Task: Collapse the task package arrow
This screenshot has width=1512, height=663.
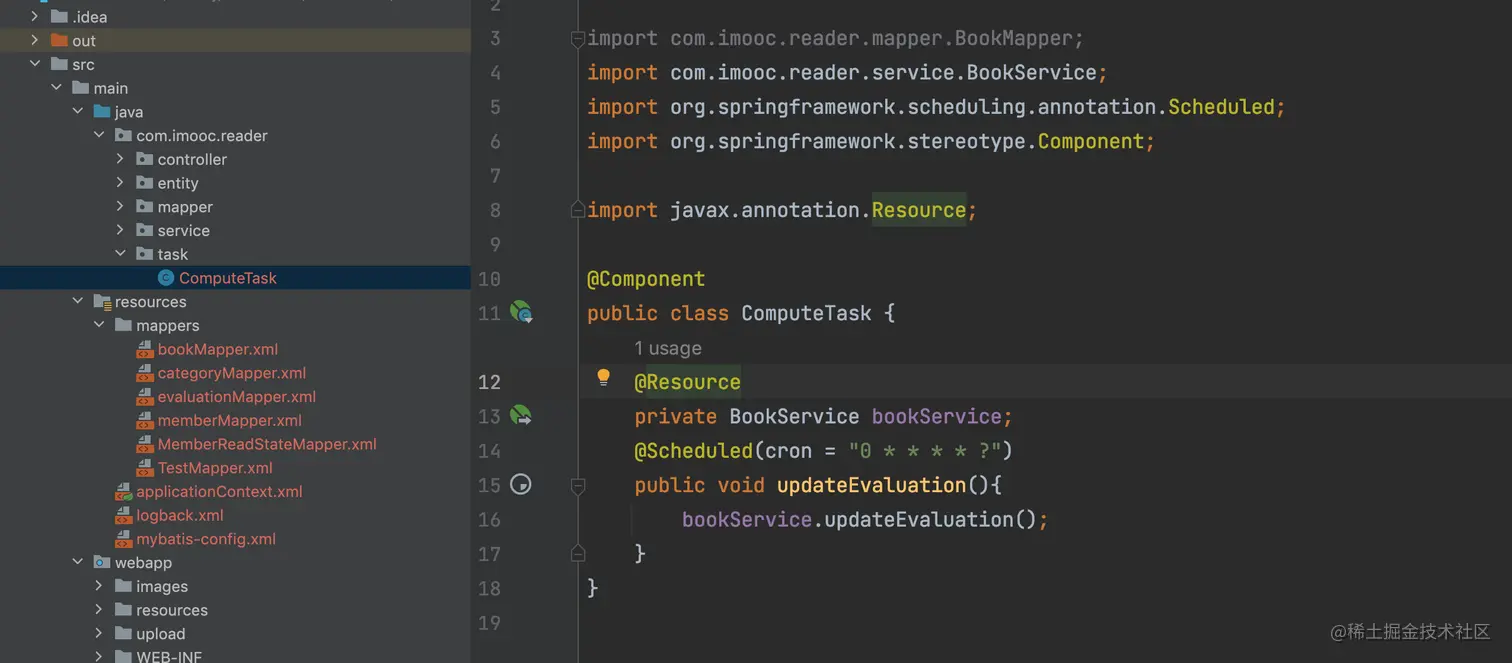Action: [120, 254]
